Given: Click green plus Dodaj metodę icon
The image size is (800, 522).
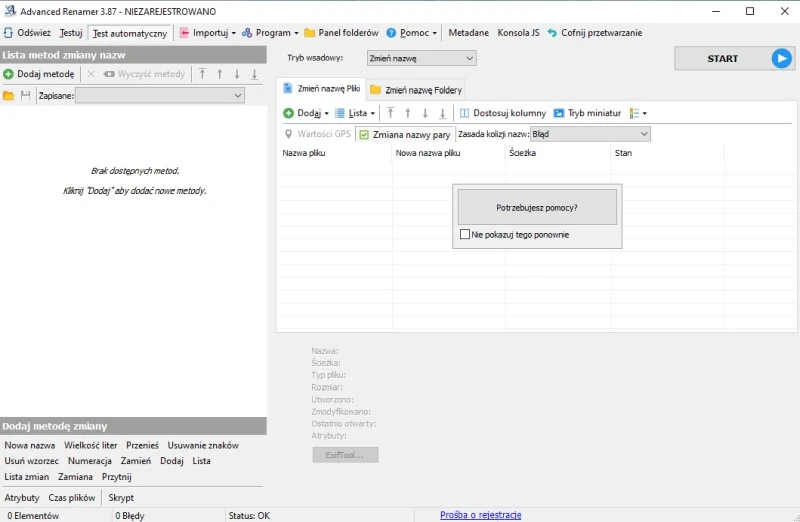Looking at the screenshot, I should click(x=8, y=74).
